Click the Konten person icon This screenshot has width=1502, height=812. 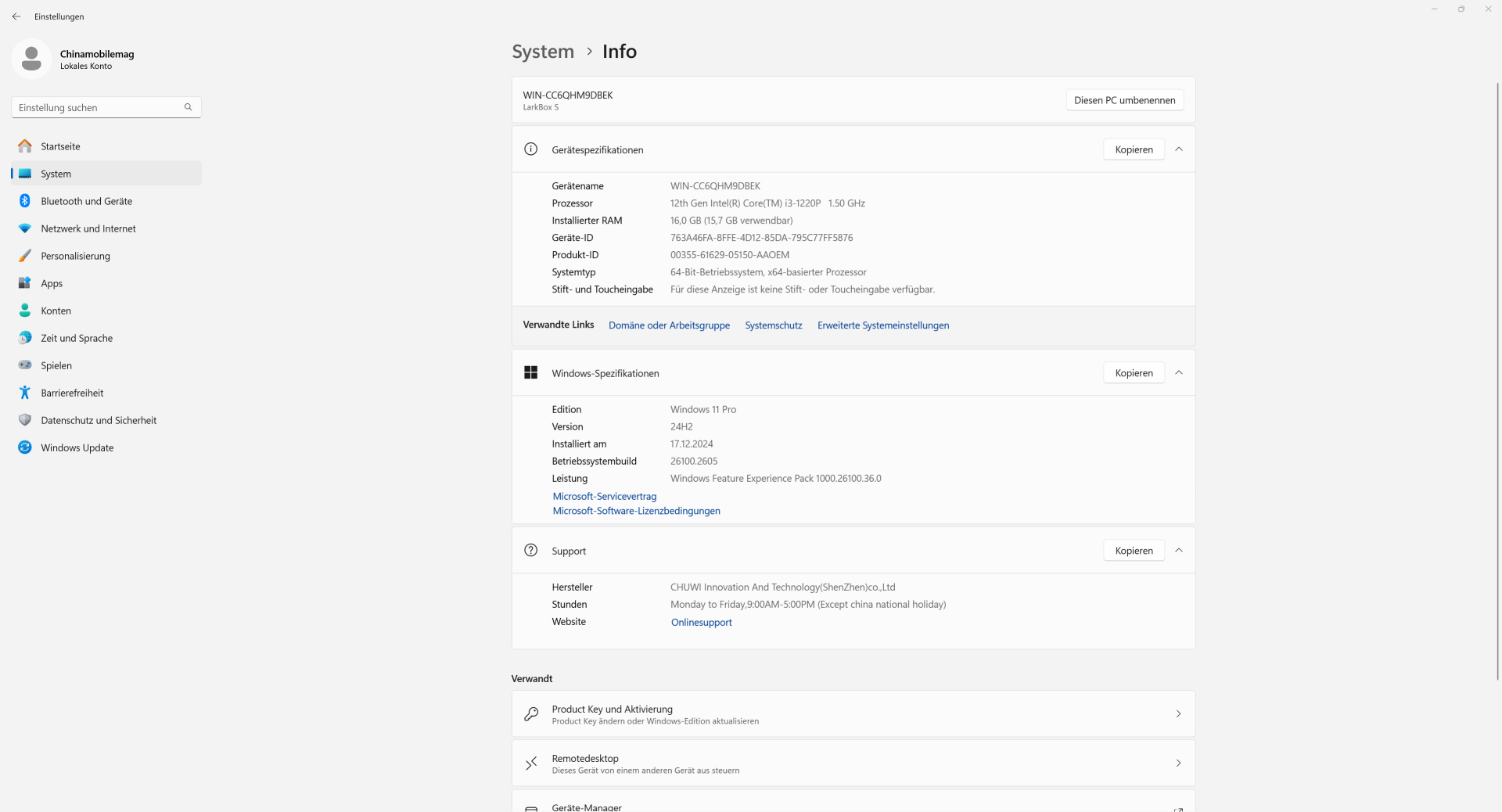[25, 311]
